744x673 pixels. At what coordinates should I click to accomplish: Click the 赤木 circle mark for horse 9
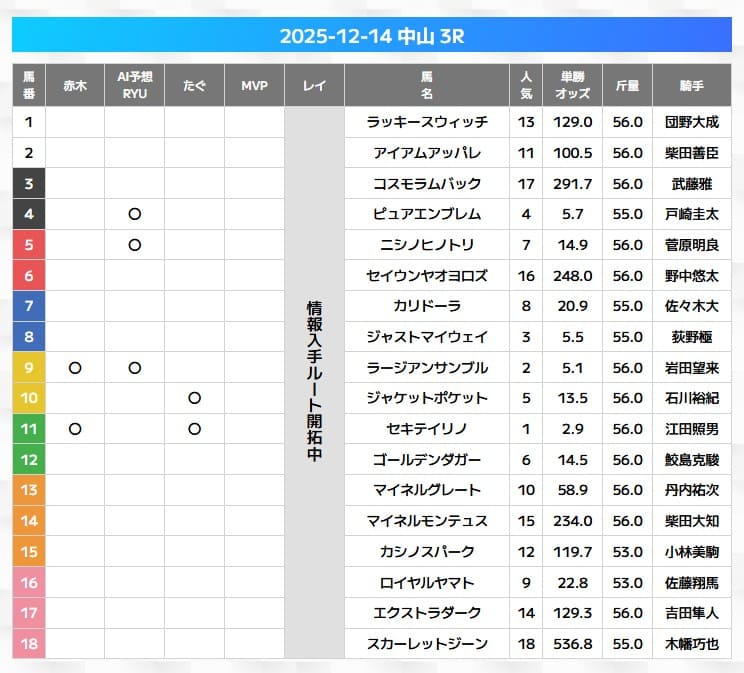tap(74, 368)
